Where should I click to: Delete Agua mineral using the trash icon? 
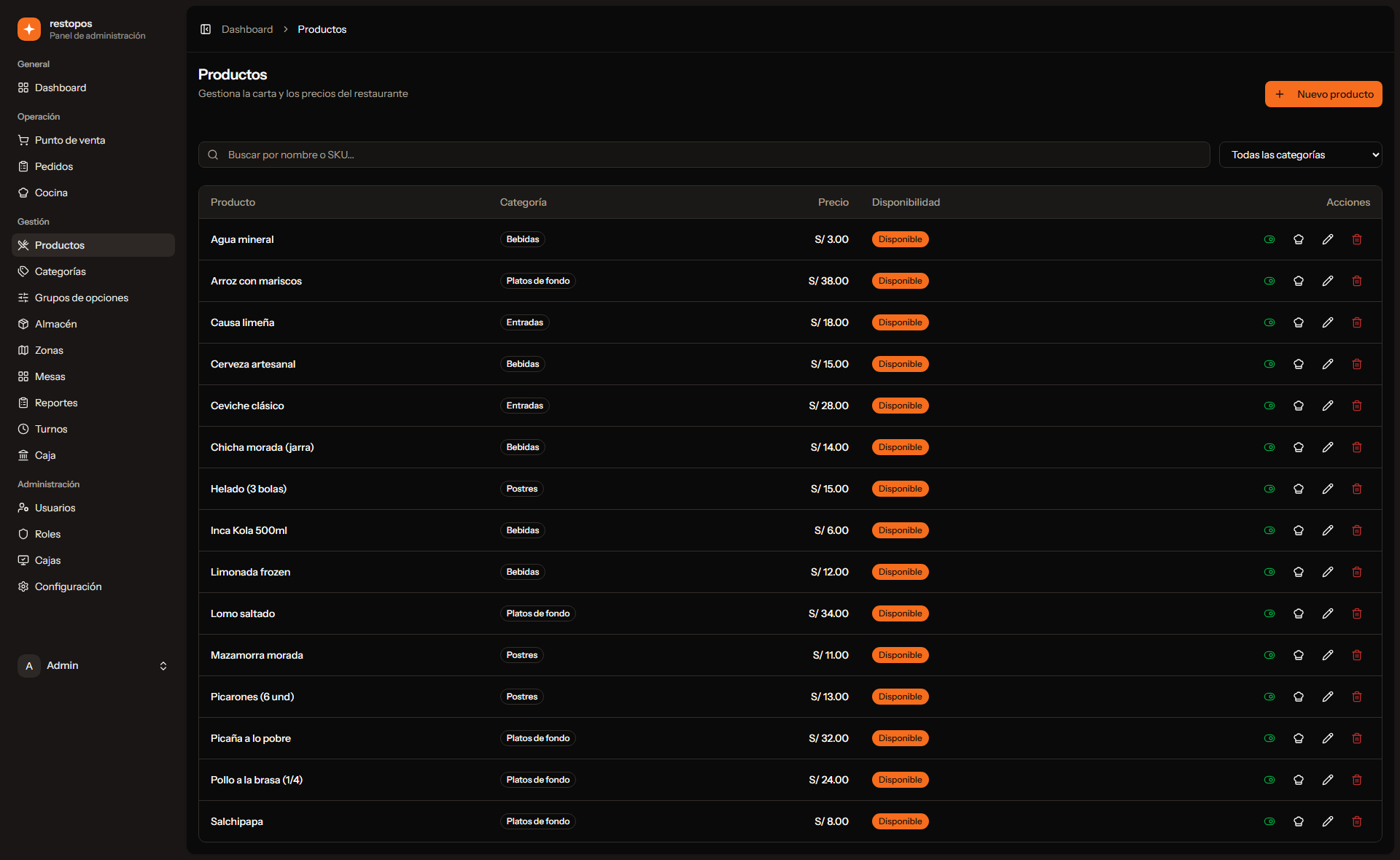(1357, 239)
